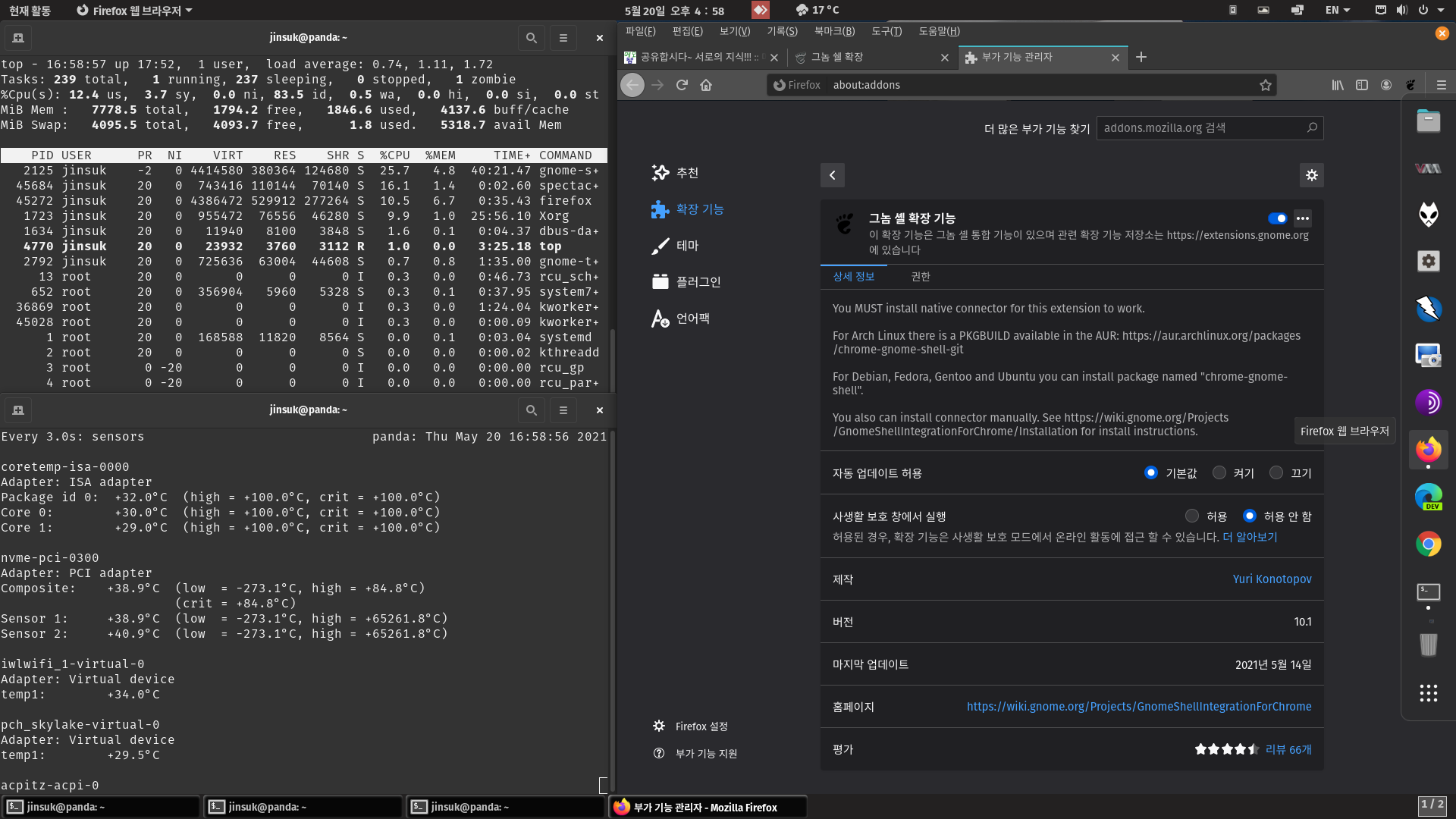
Task: Open the 도구(T) menu
Action: (886, 31)
